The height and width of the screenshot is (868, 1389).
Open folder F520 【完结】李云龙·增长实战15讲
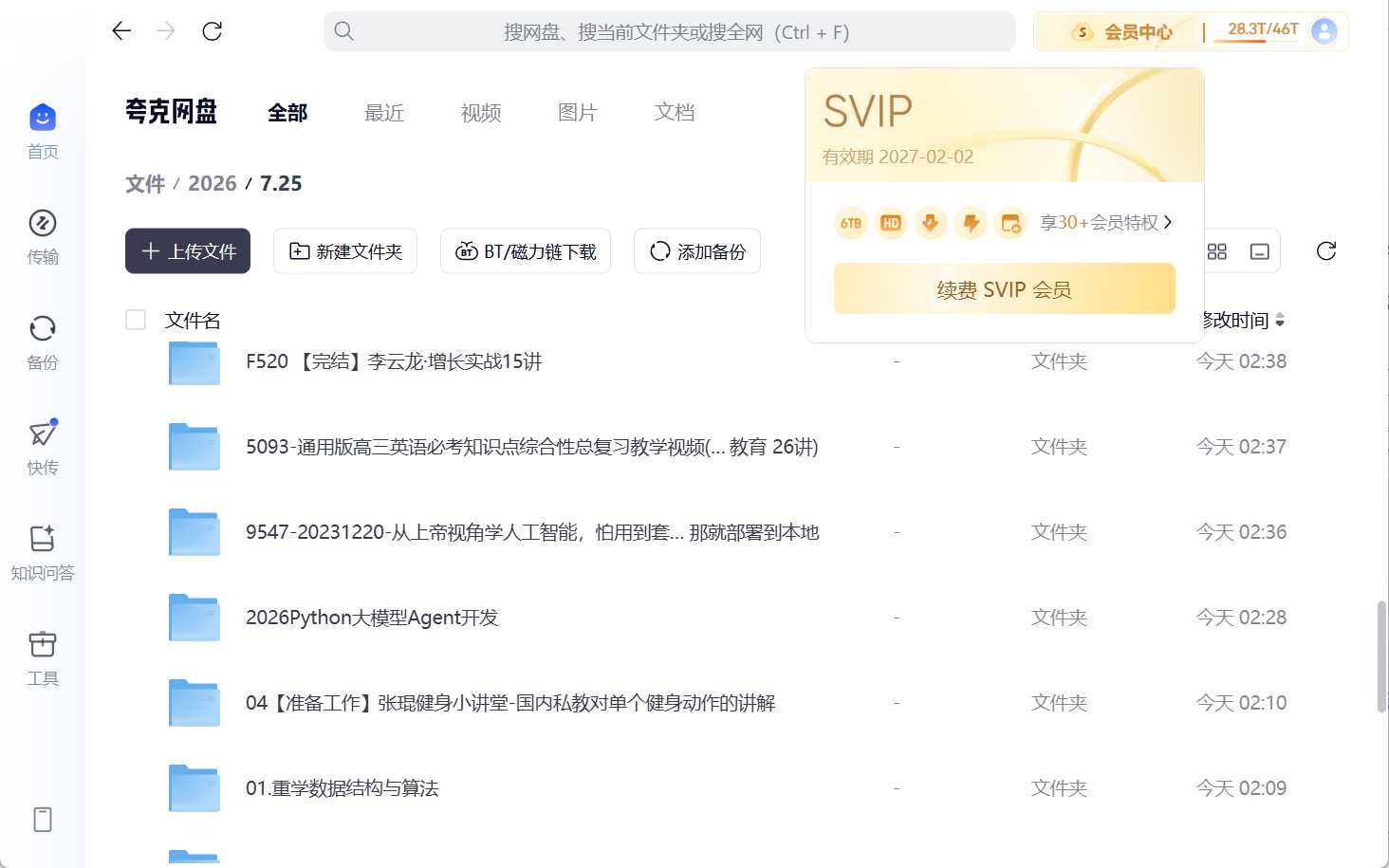[394, 361]
